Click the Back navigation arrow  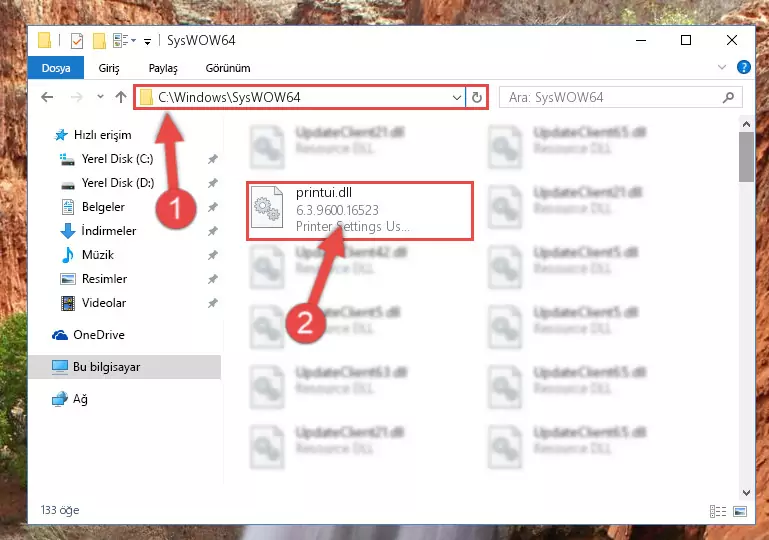[47, 97]
